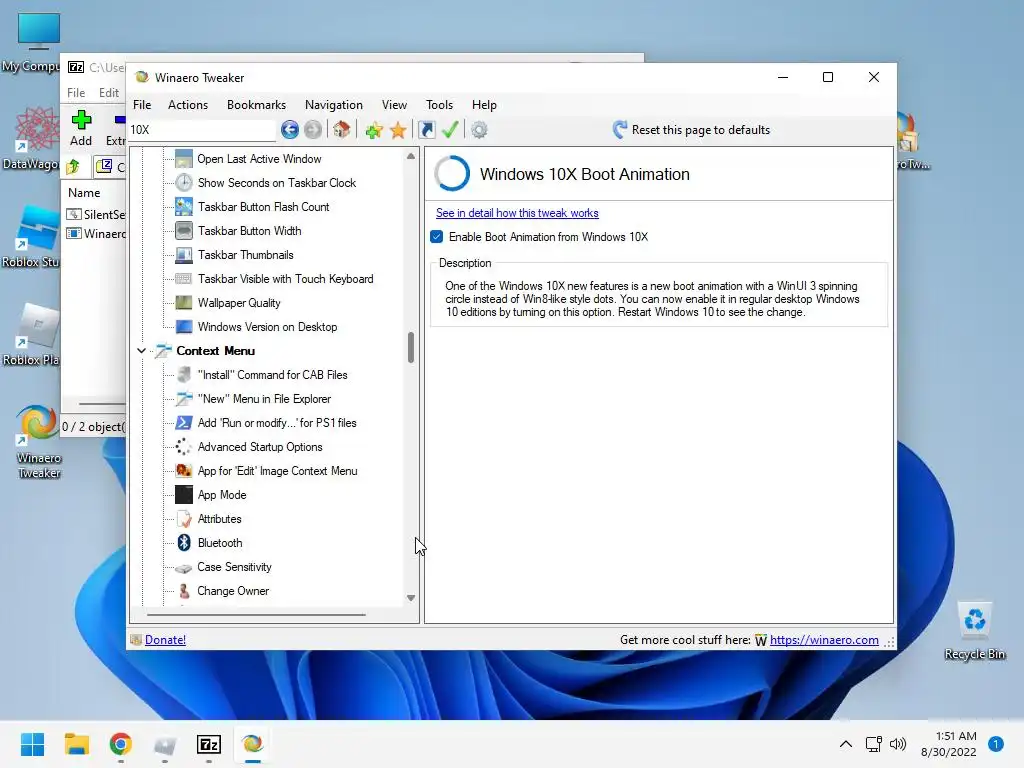The height and width of the screenshot is (768, 1024).
Task: Click the create shortcut toolbar icon
Action: (426, 130)
